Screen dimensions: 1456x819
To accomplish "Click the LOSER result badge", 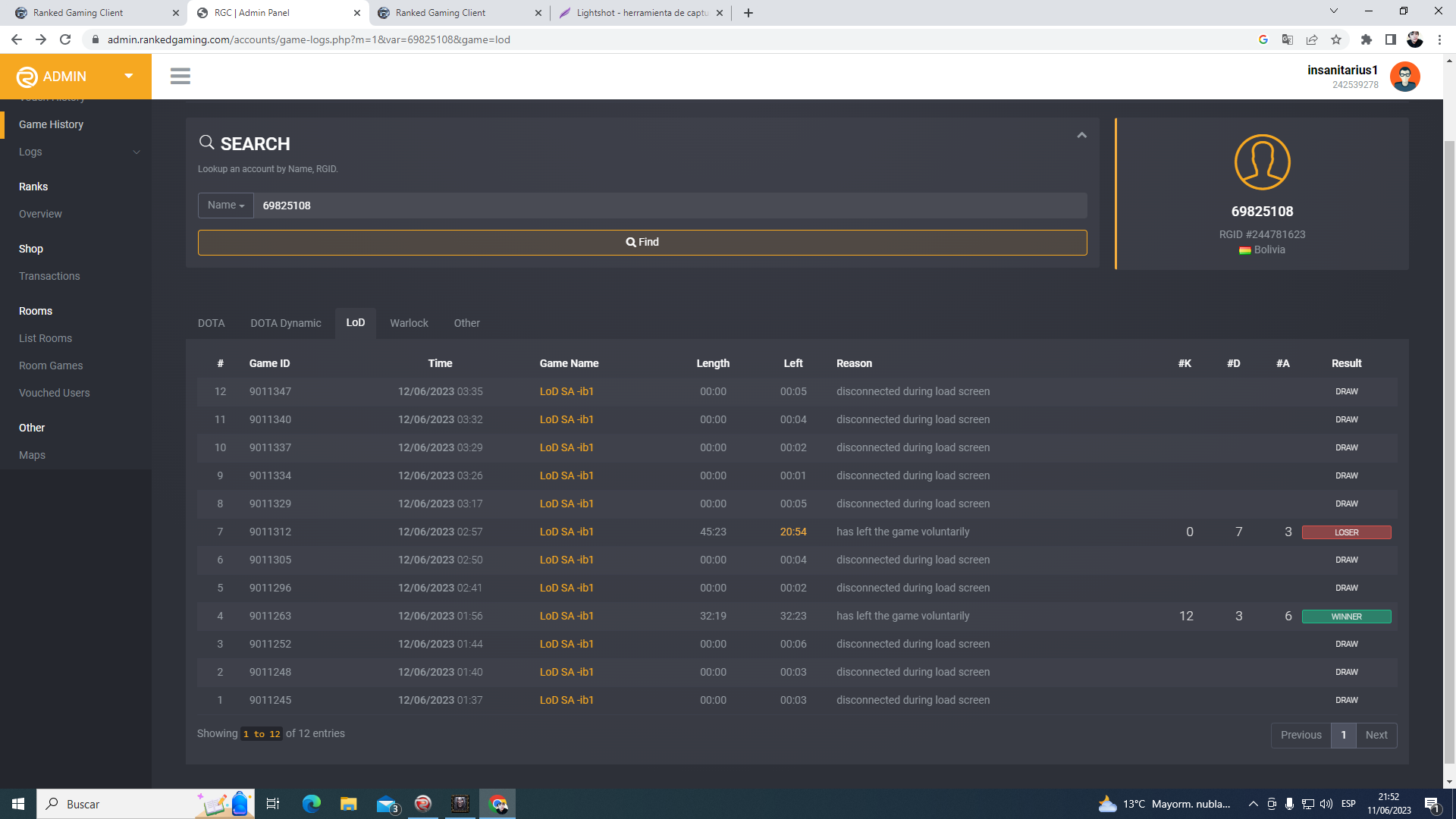I will click(x=1346, y=532).
